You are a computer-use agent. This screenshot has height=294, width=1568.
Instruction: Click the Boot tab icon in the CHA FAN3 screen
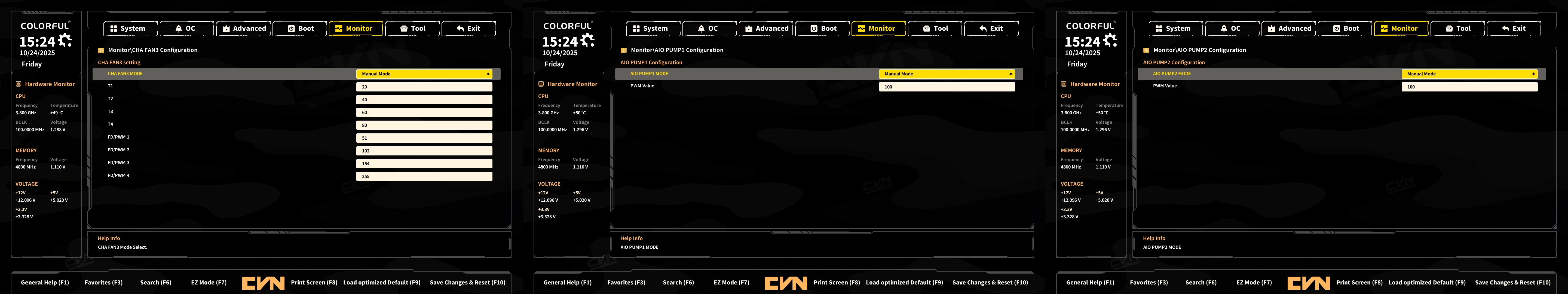(x=291, y=29)
